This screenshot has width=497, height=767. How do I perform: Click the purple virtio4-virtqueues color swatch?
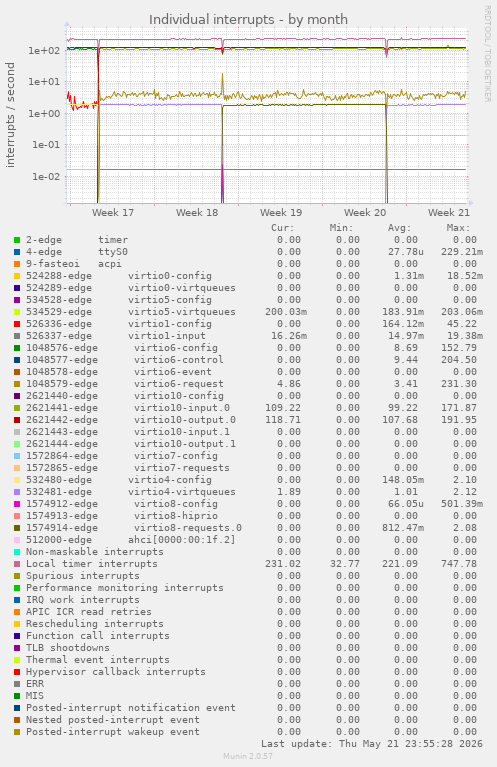(17, 492)
